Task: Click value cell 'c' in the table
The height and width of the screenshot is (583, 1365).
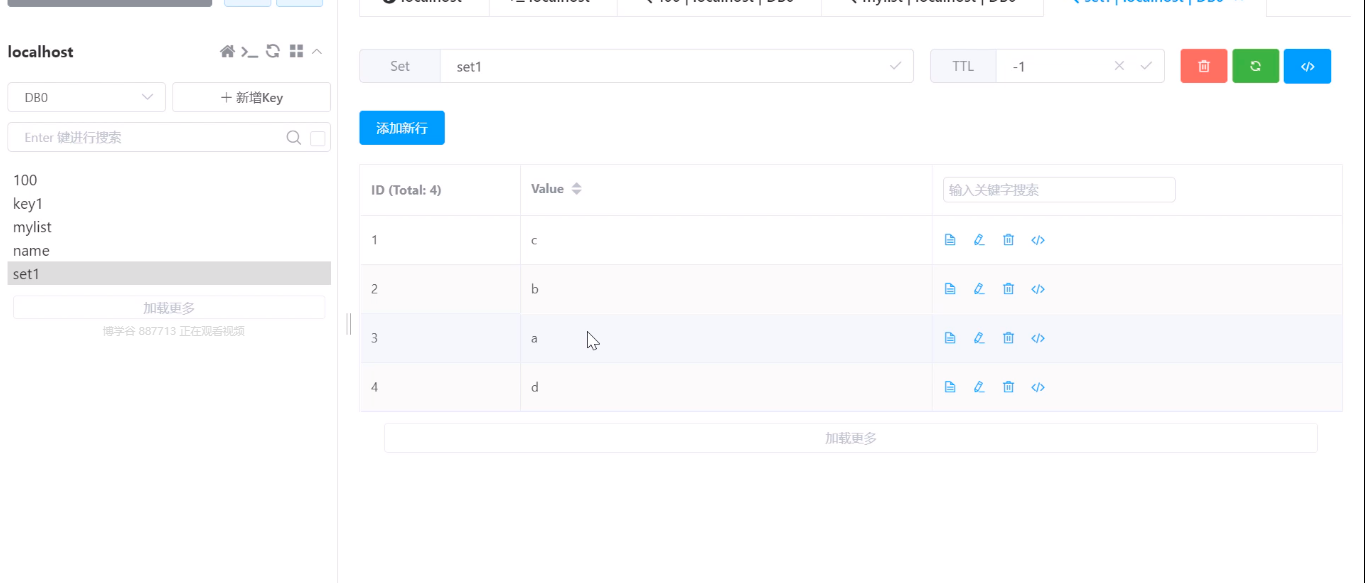Action: (x=726, y=240)
